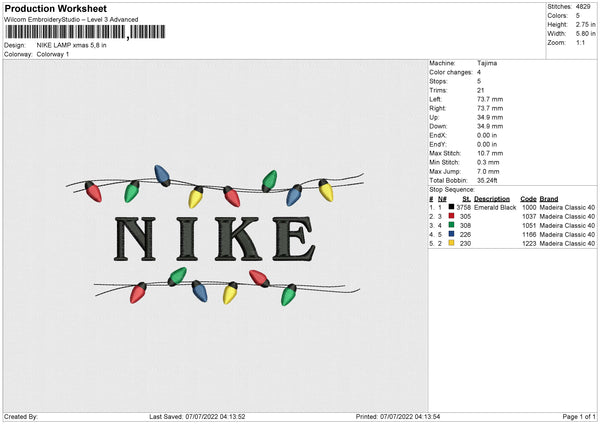Click the 'Emerald Black' description text
Image resolution: width=600 pixels, height=424 pixels.
495,207
